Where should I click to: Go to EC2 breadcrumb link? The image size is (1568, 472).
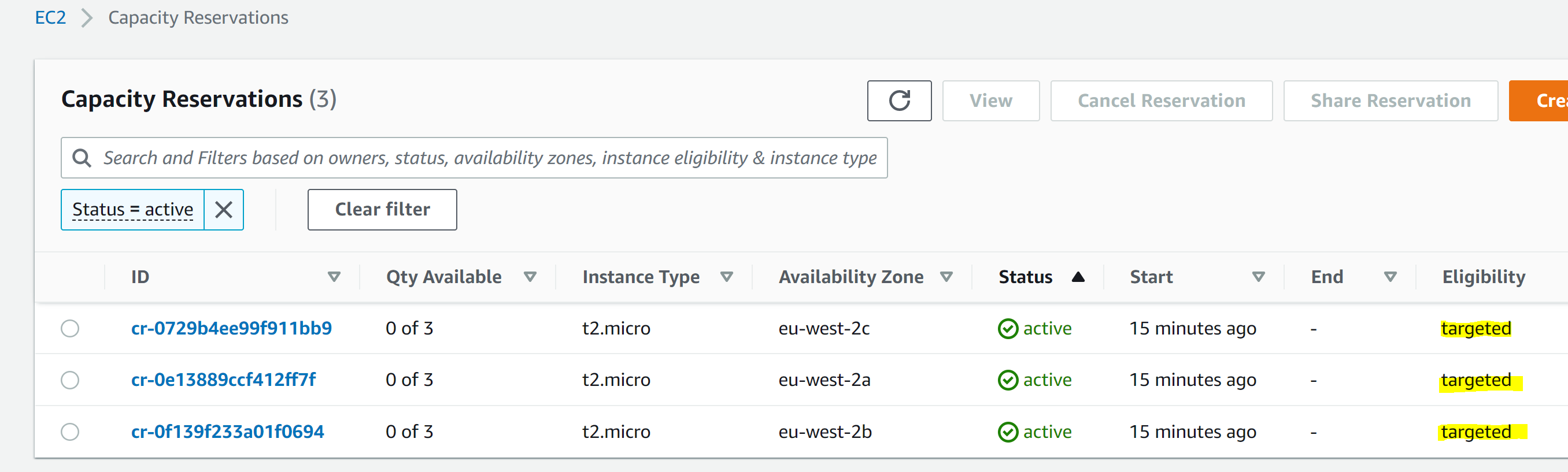(x=50, y=18)
